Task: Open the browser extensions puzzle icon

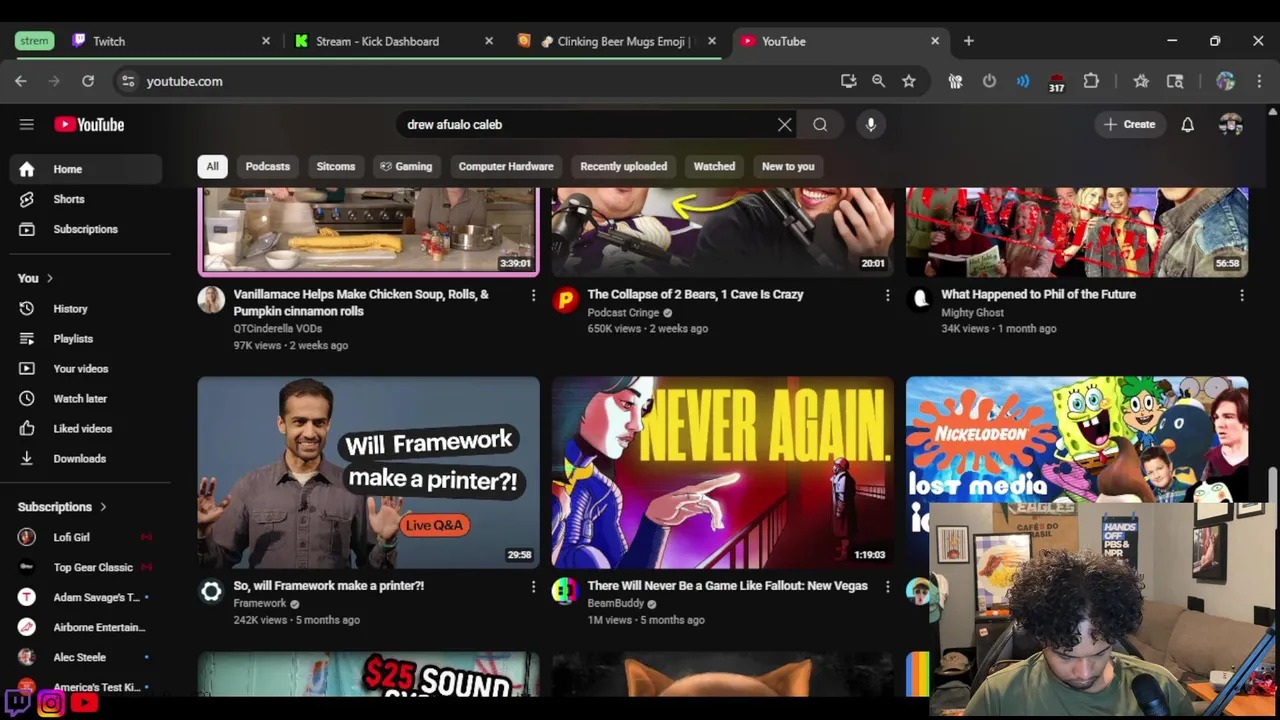Action: tap(1091, 81)
